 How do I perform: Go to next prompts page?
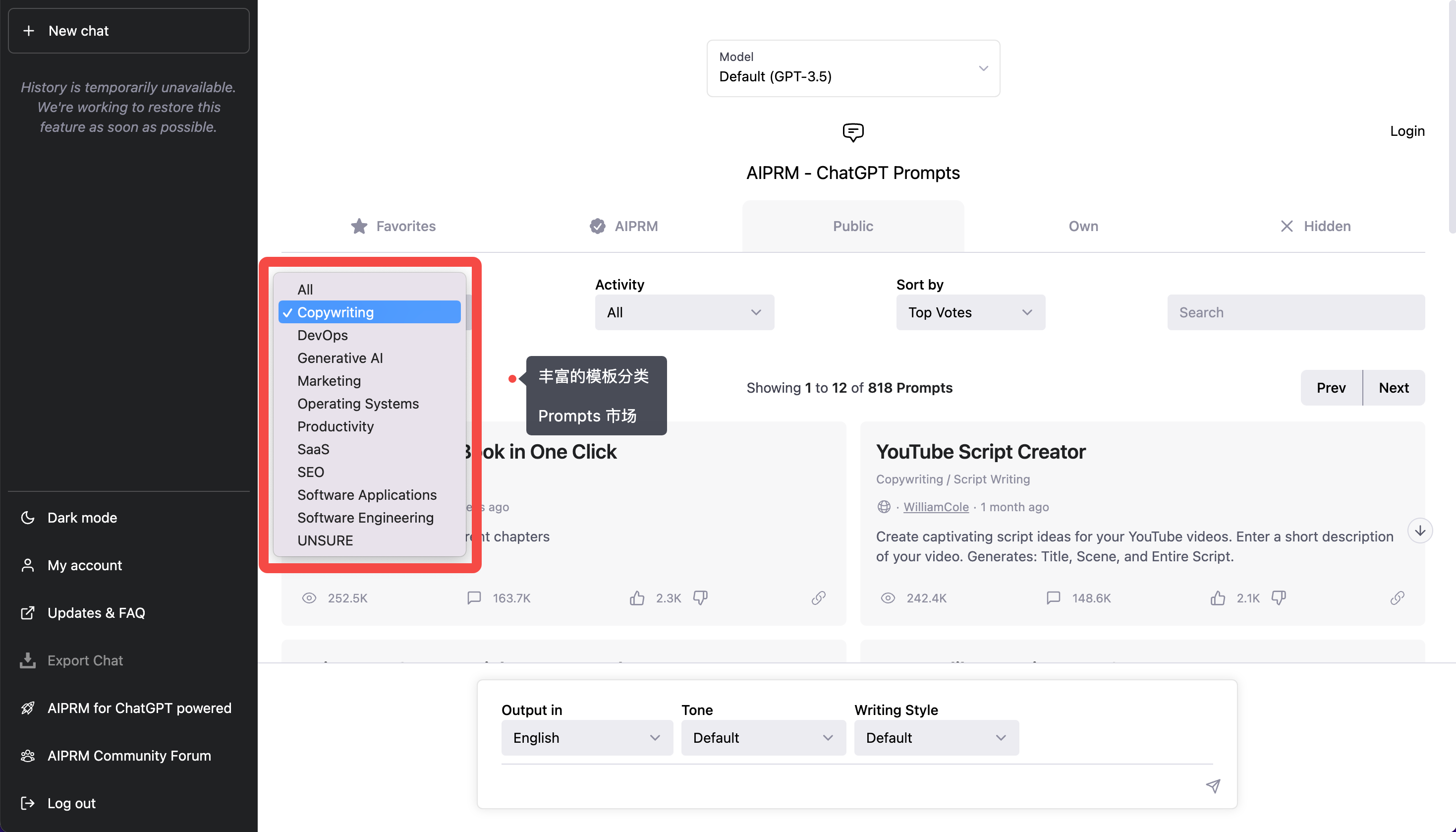click(1394, 388)
